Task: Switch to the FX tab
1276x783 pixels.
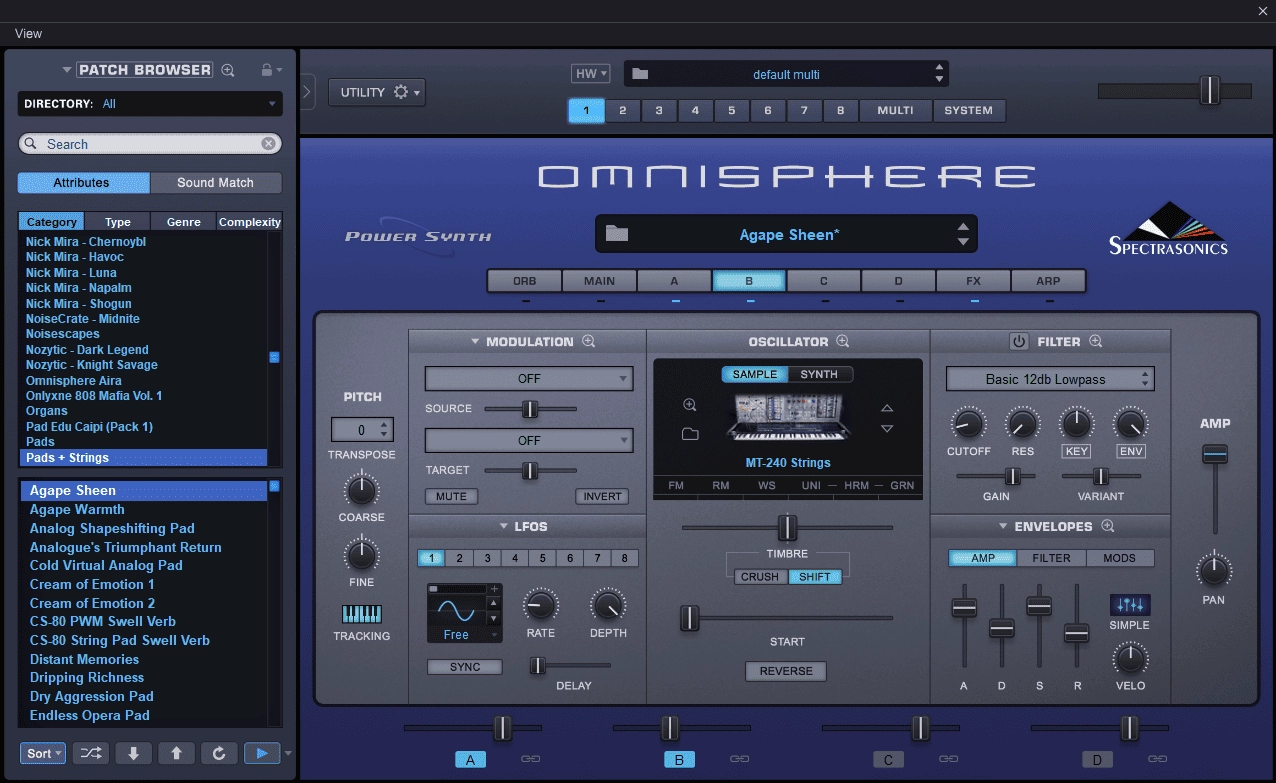Action: [973, 281]
